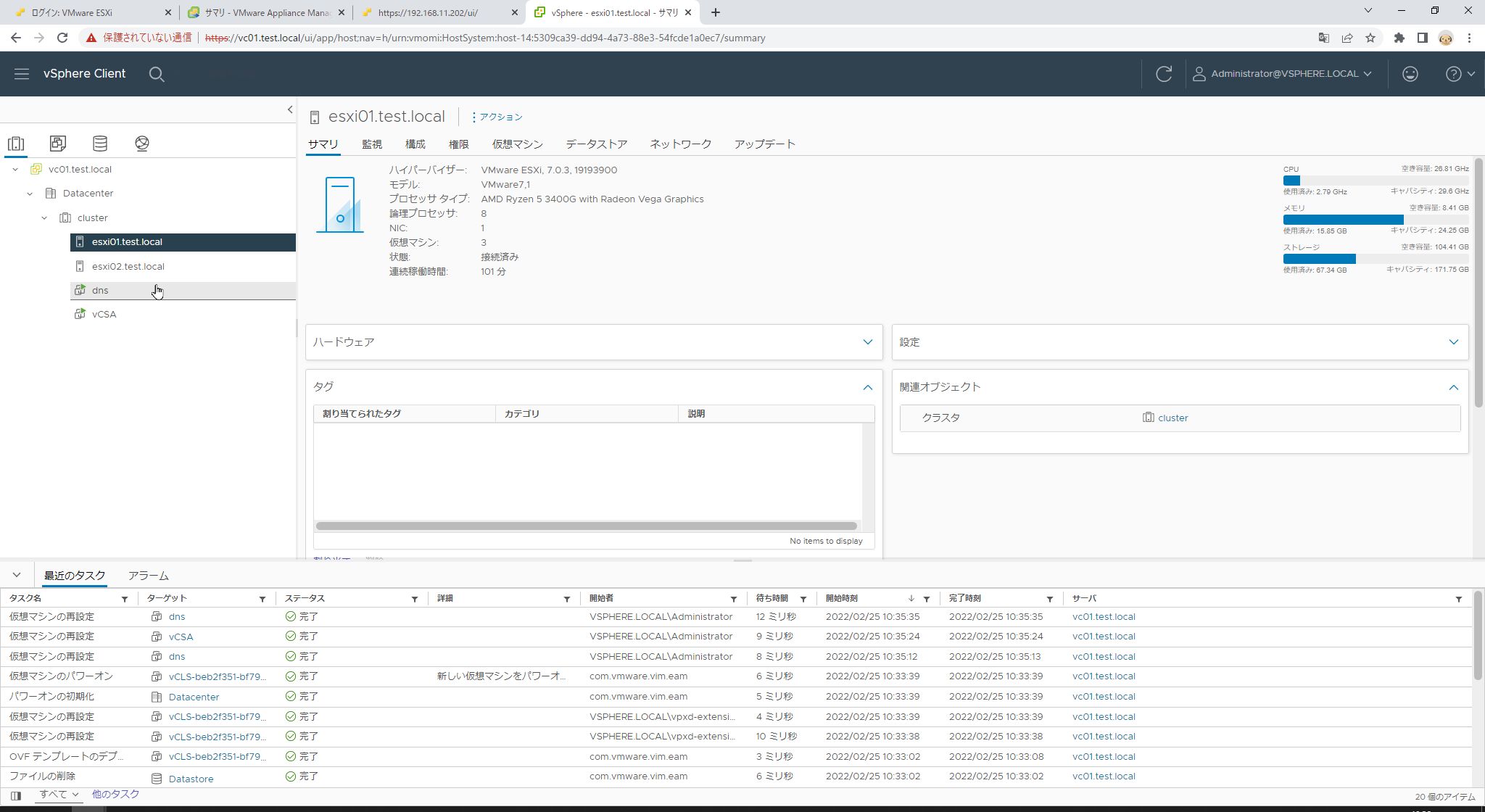Filter the タスク名 column
Viewport: 1485px width, 812px height.
tap(125, 599)
